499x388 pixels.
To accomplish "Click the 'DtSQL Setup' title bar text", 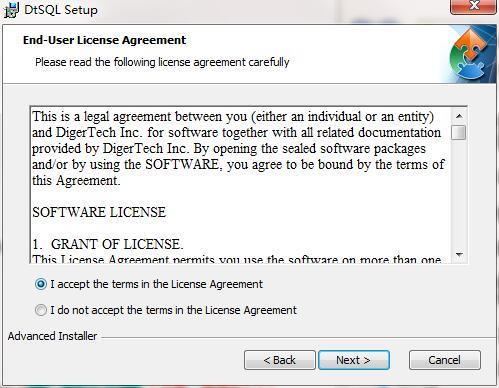I will click(61, 10).
